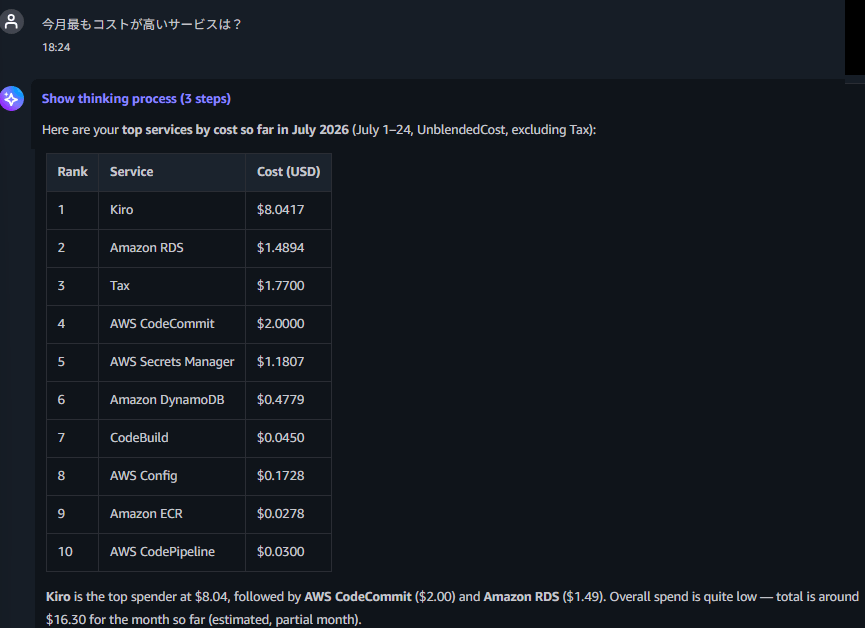Select the $0.1728 cost cell

[x=288, y=477]
